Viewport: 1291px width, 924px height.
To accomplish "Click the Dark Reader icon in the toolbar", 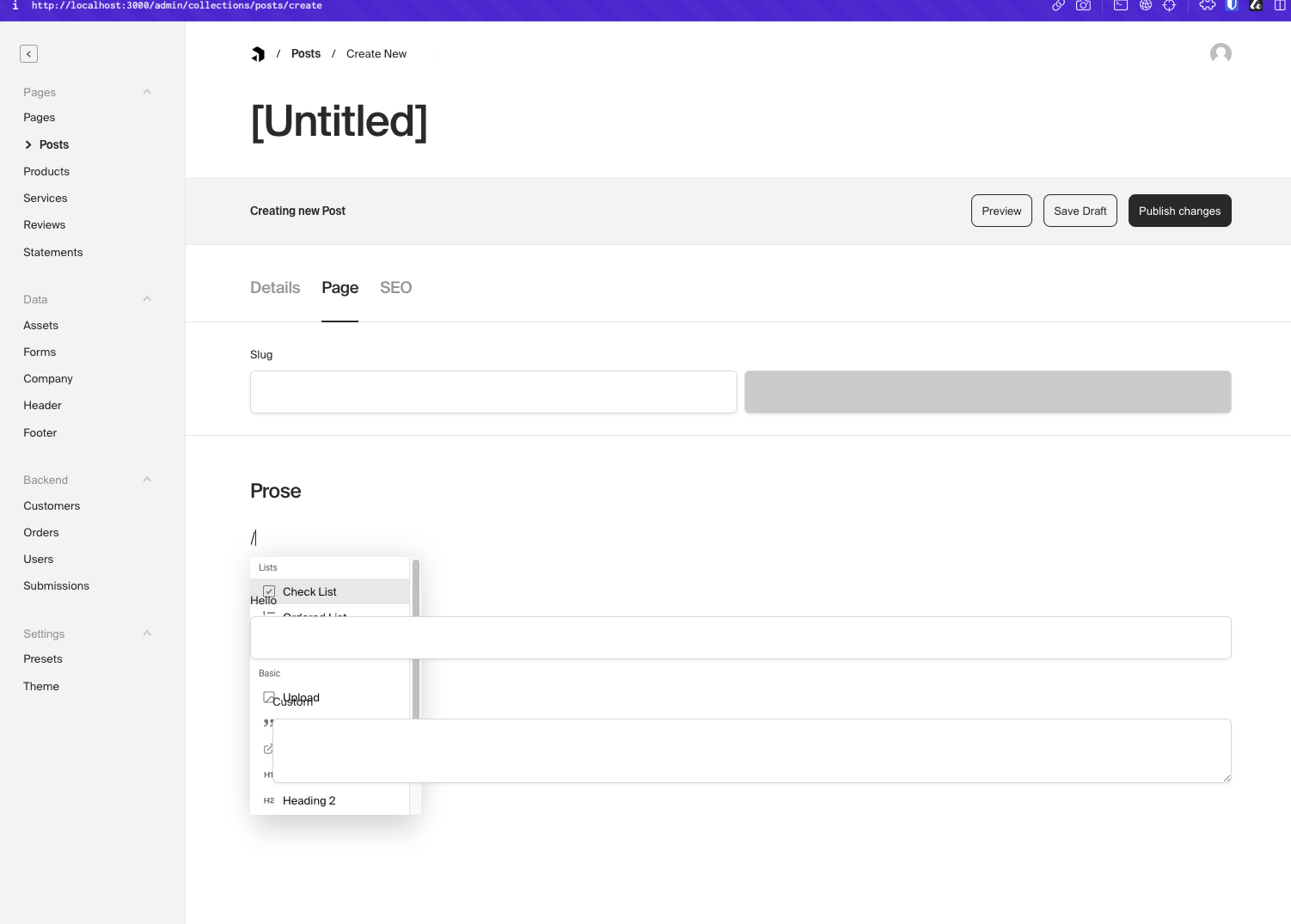I will tap(1256, 6).
